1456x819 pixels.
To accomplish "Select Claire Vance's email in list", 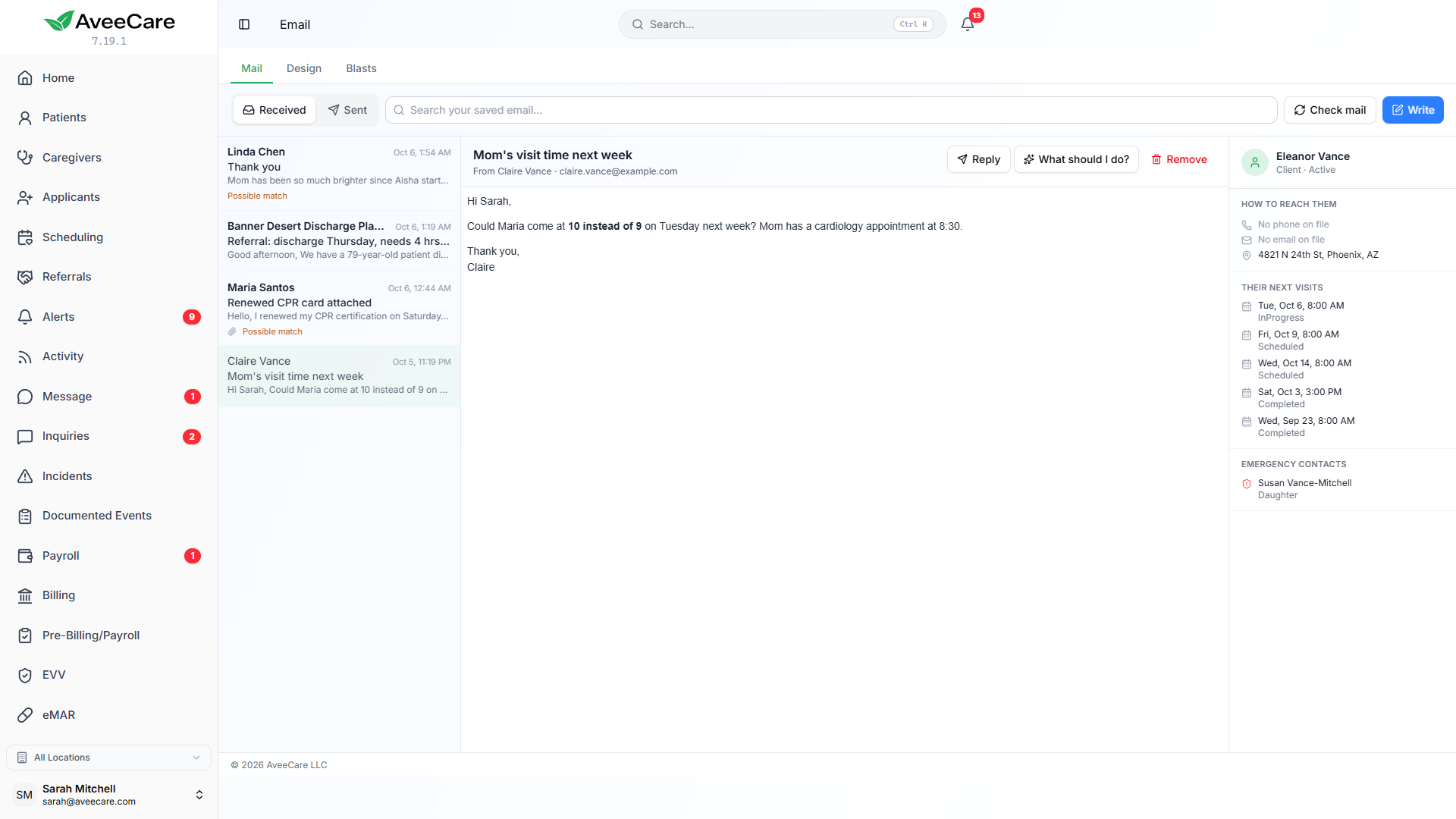I will coord(339,376).
